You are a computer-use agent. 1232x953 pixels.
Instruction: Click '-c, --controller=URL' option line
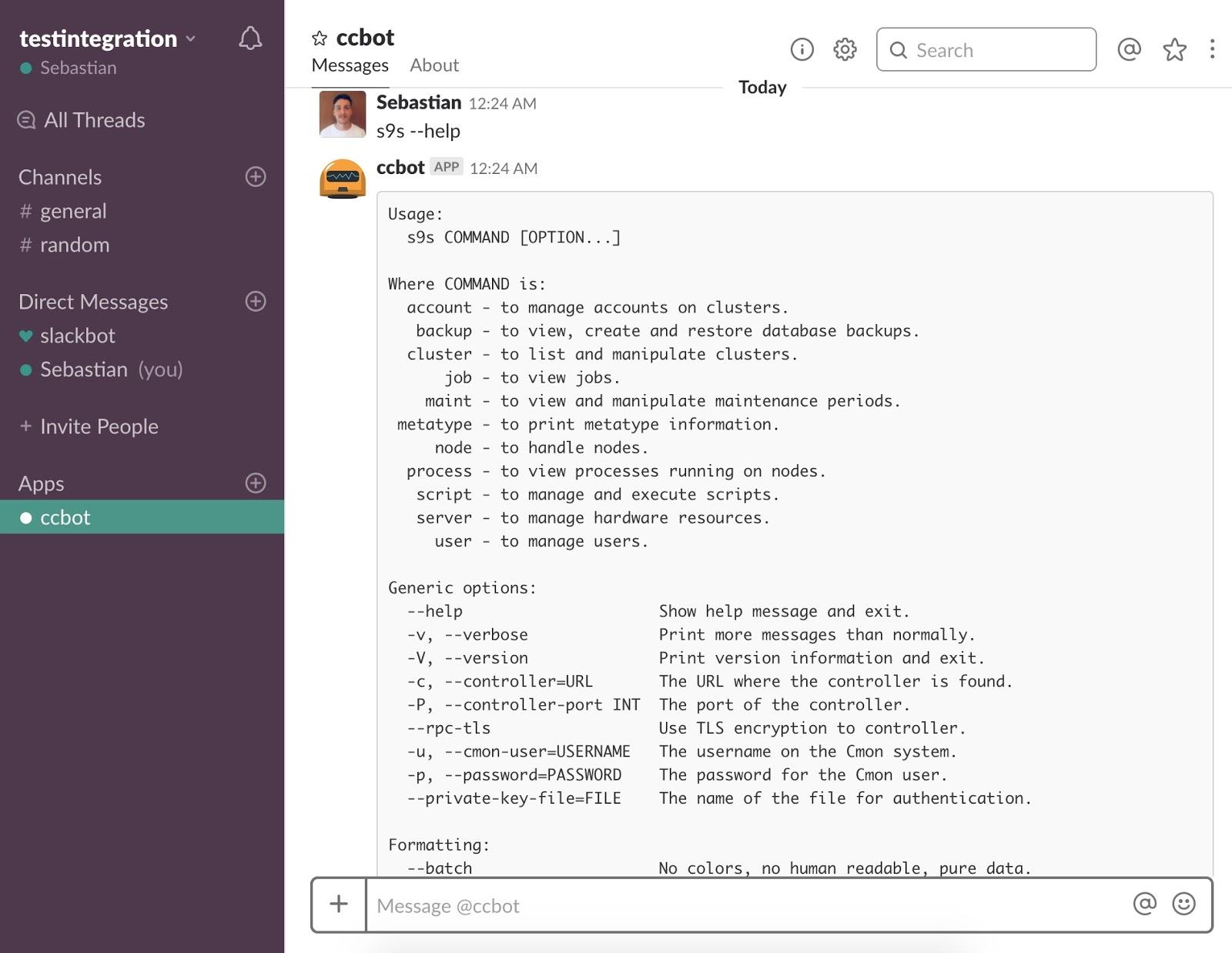[710, 681]
